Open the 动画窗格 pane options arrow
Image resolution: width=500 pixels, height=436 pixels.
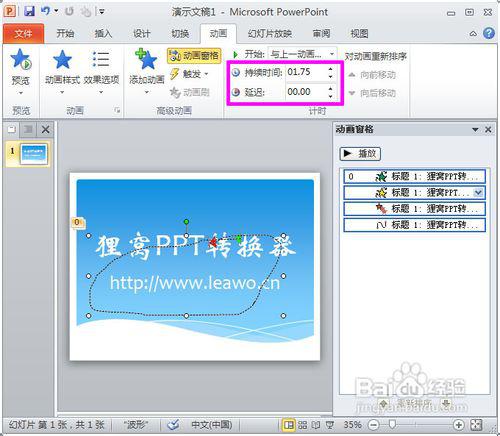[475, 129]
